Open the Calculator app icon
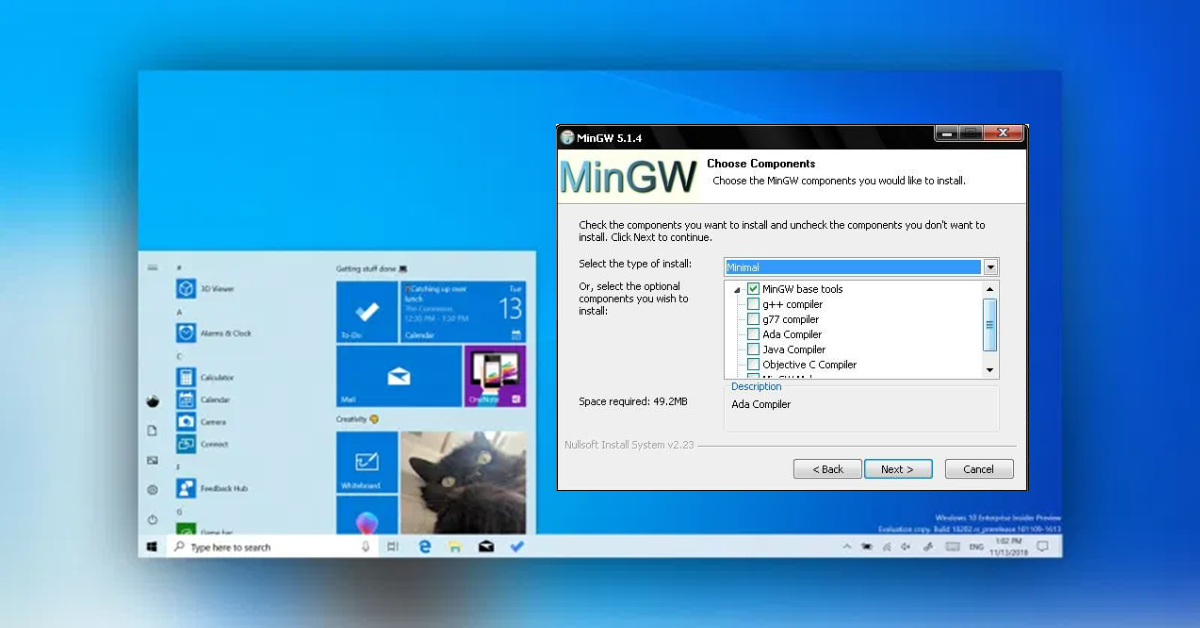This screenshot has height=628, width=1200. 185,377
